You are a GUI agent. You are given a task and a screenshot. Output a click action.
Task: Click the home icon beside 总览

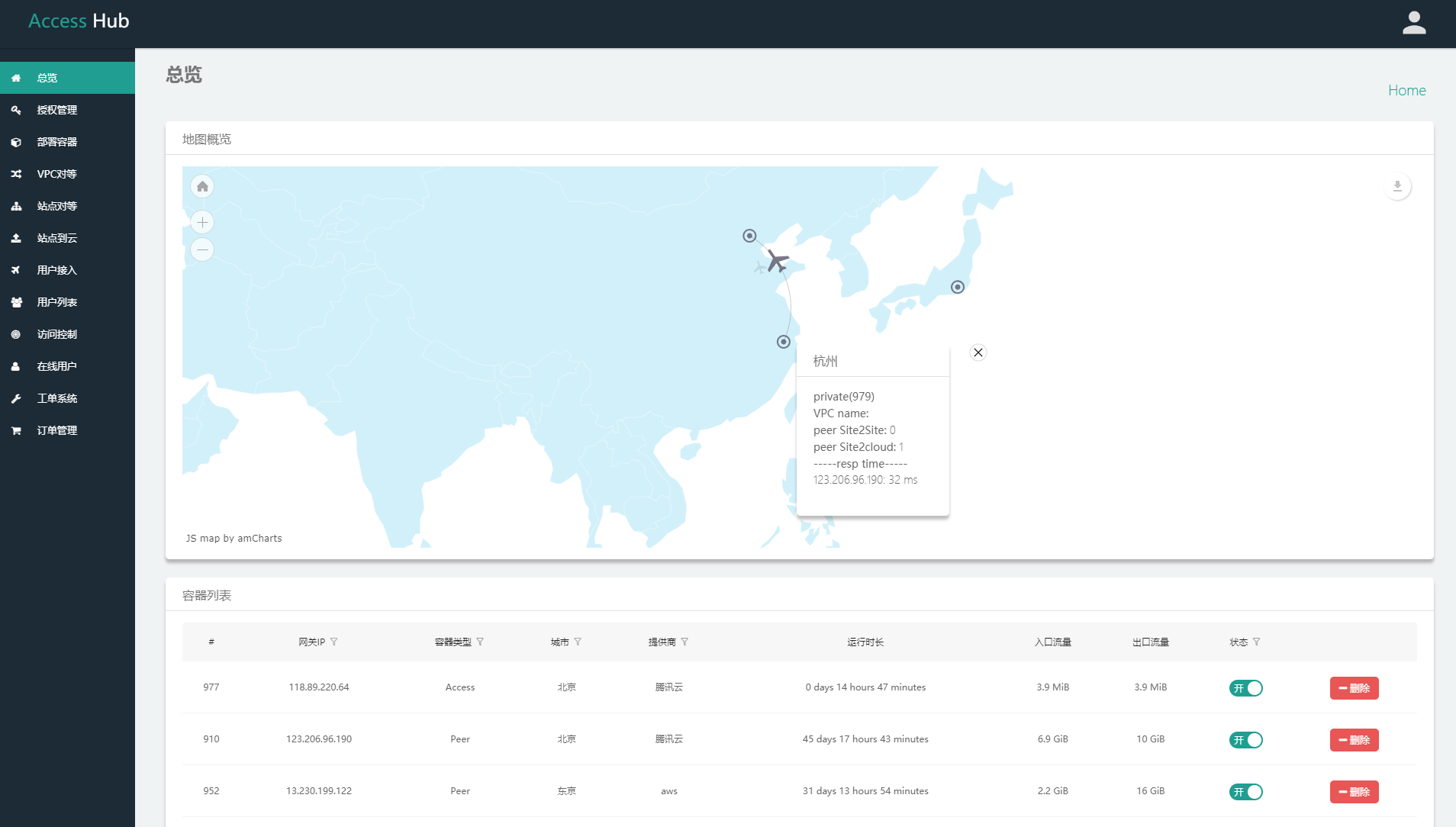[16, 78]
